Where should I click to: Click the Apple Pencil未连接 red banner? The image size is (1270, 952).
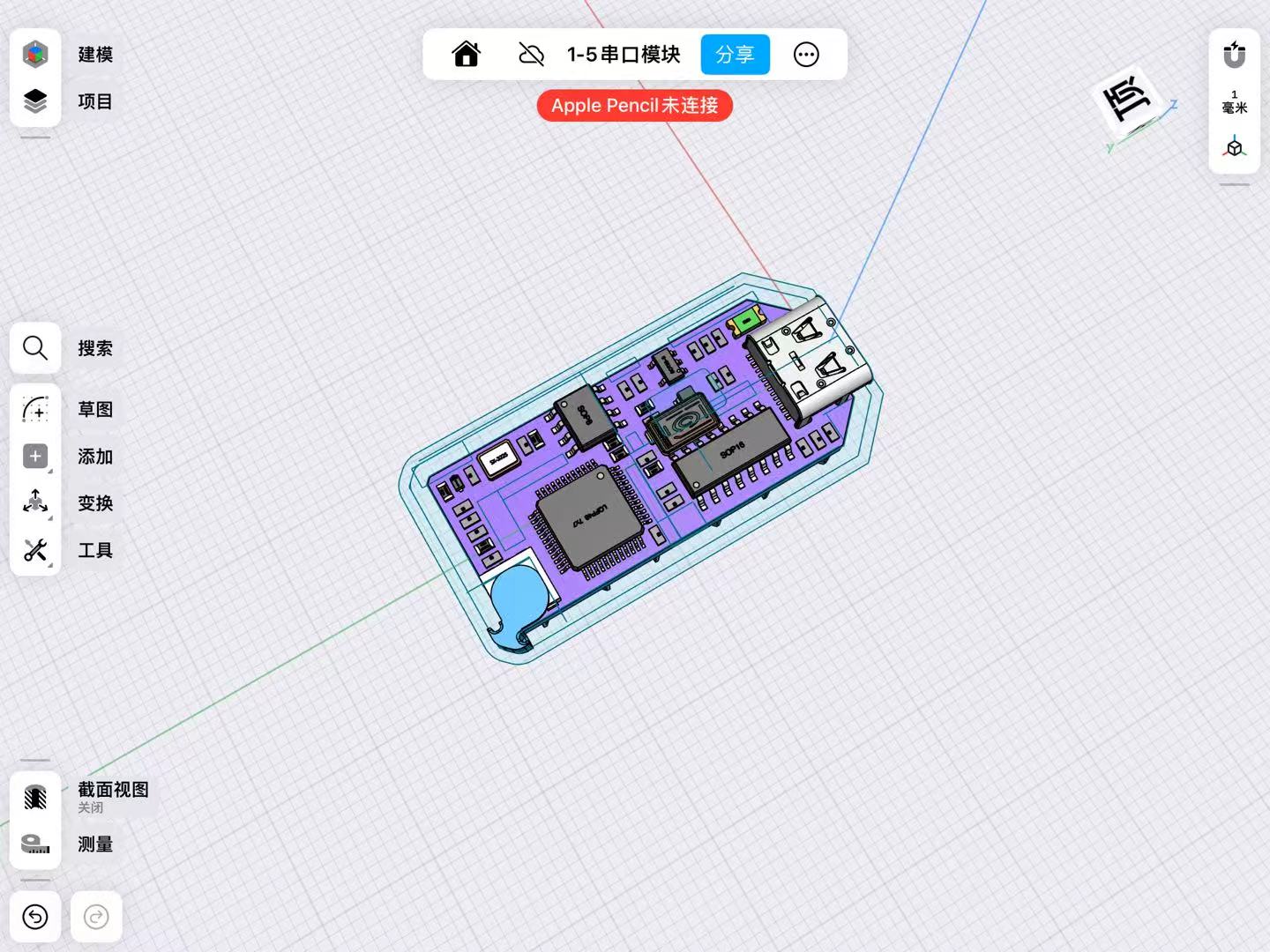coord(635,106)
